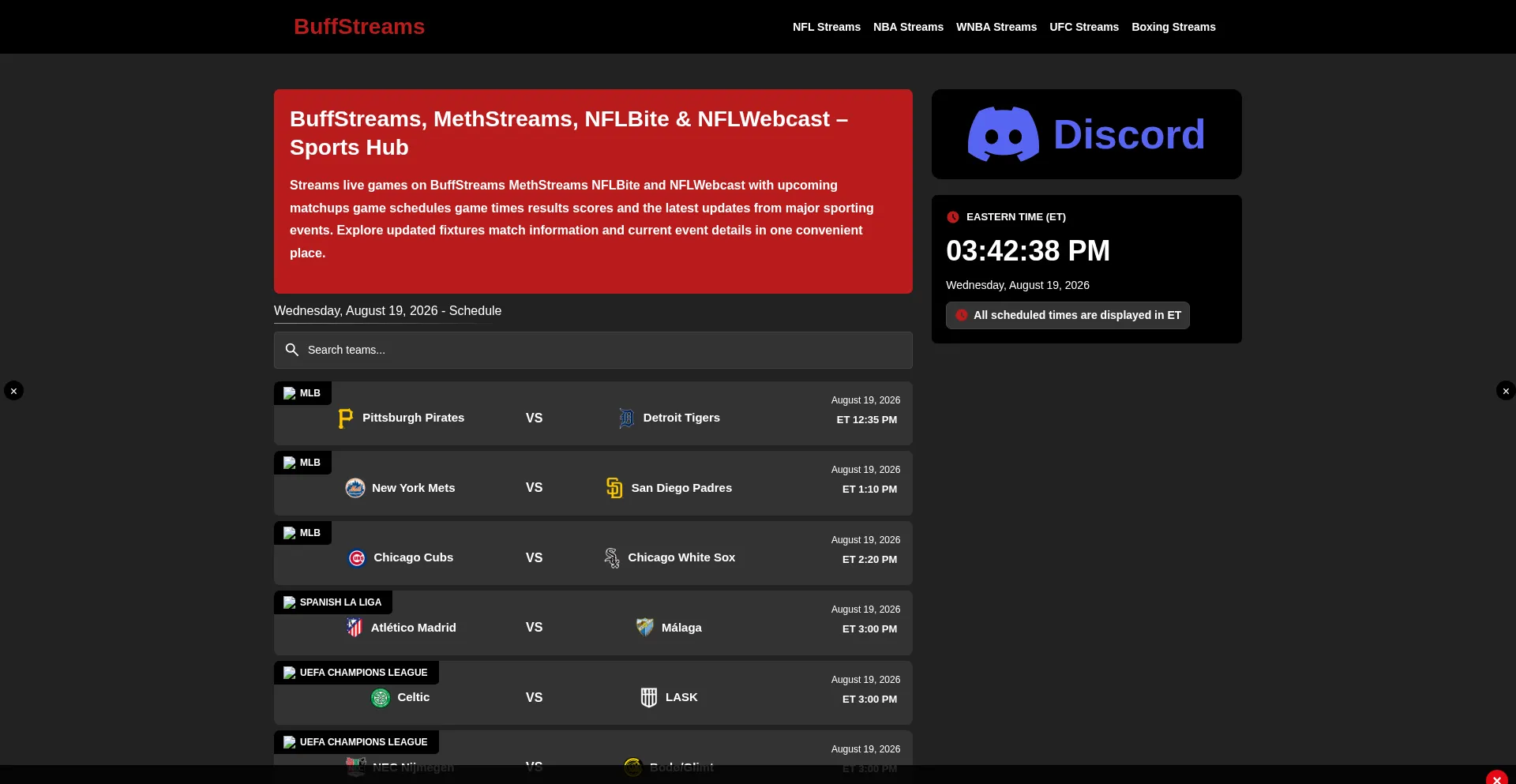The height and width of the screenshot is (784, 1516).
Task: Click VS on Celtic–LASK match
Action: [x=534, y=698]
